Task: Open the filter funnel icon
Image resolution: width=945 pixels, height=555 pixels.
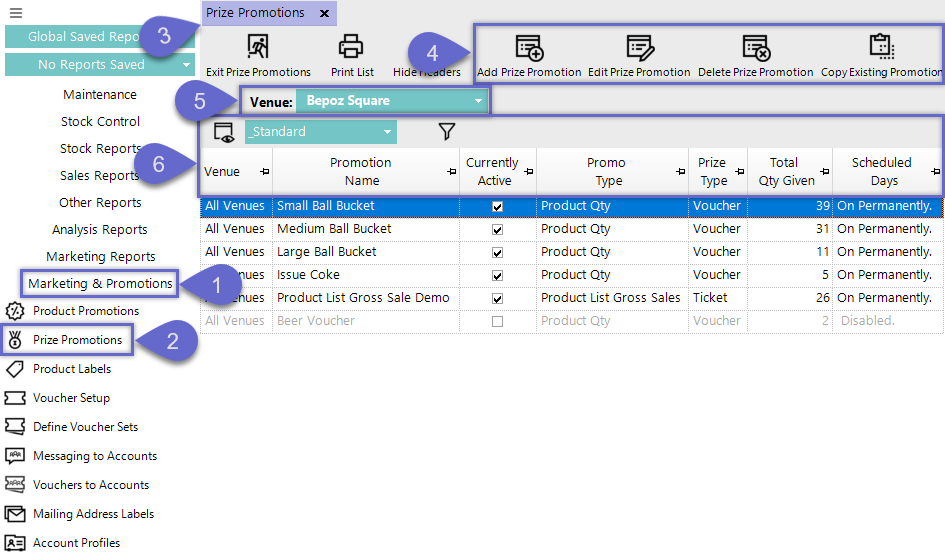Action: (447, 132)
